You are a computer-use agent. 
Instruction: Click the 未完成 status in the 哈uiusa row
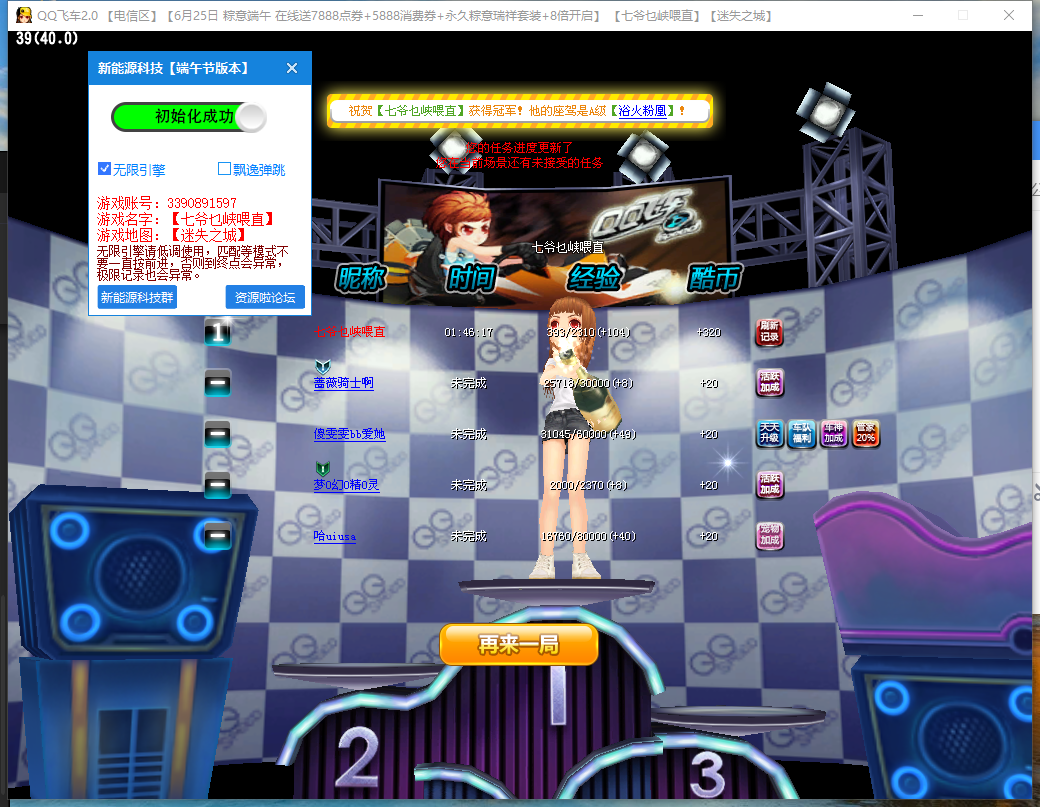click(469, 536)
